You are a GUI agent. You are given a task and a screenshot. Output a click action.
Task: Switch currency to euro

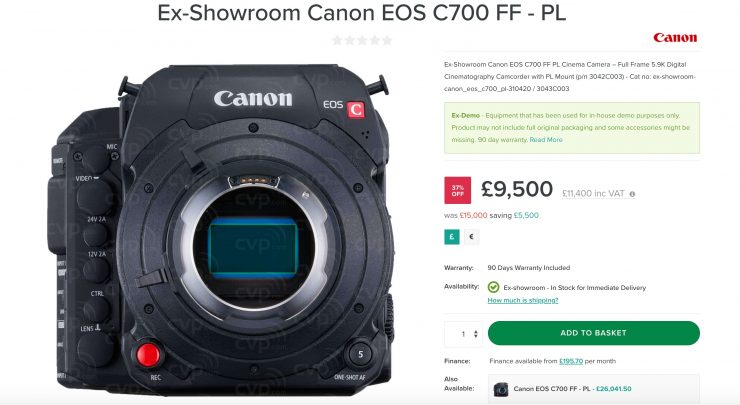tap(471, 237)
